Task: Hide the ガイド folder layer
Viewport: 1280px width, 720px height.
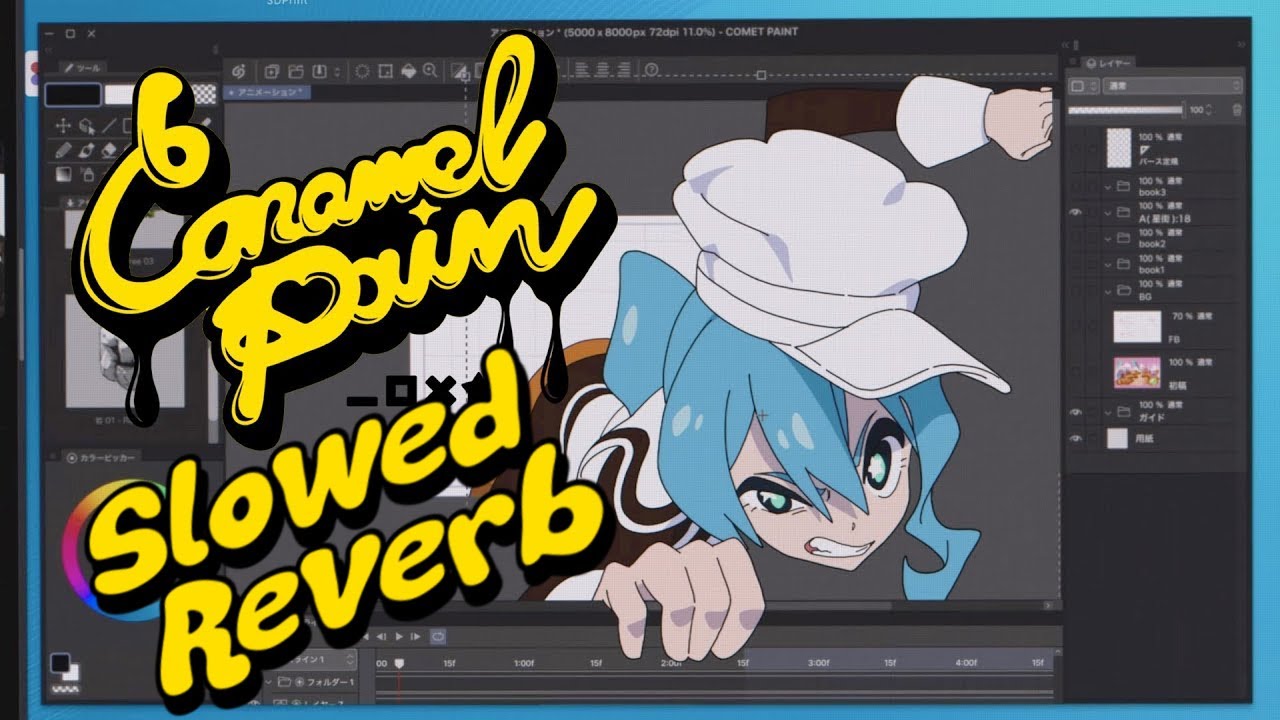Action: click(1077, 412)
